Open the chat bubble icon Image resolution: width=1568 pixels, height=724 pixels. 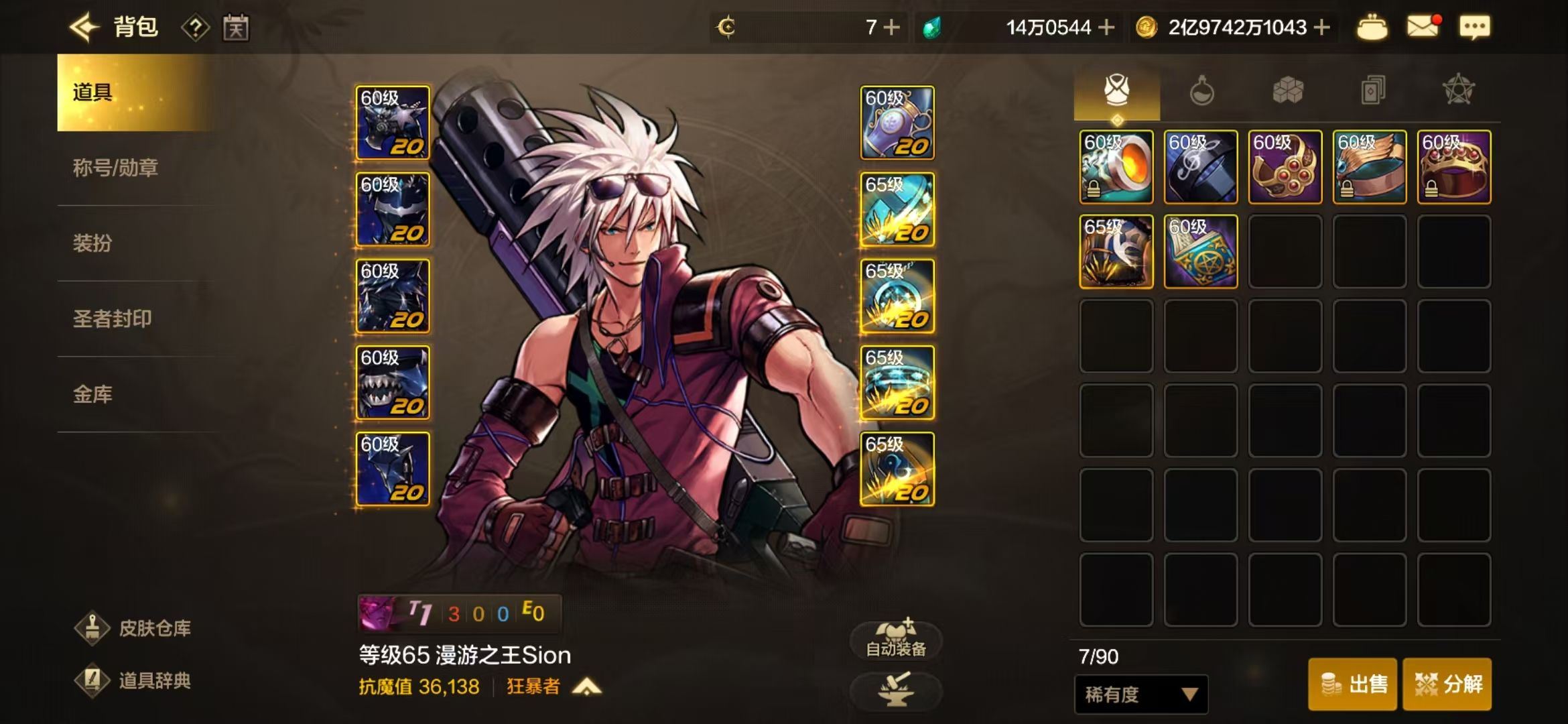click(x=1475, y=27)
